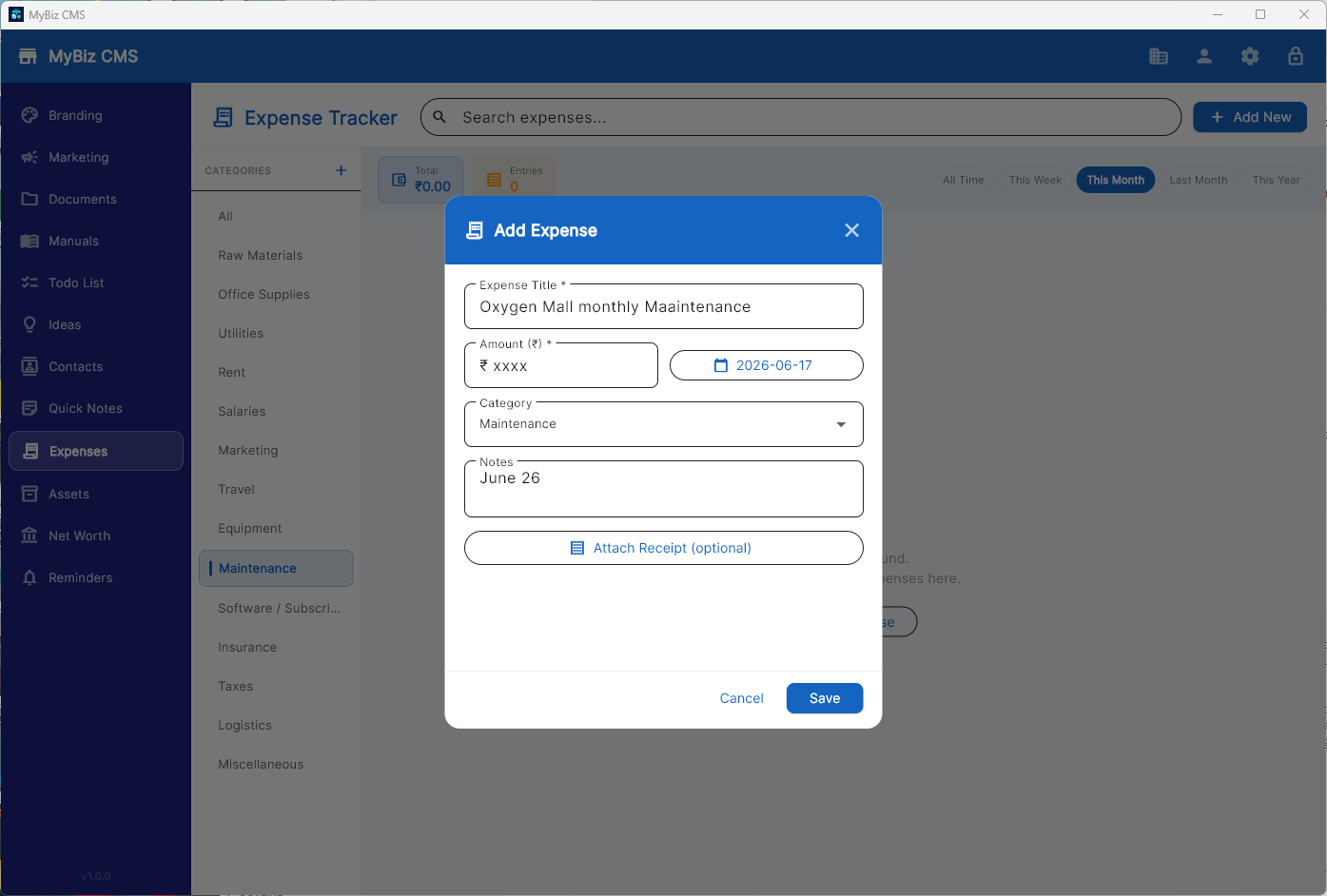Viewport: 1327px width, 896px height.
Task: Click the Manuals book icon in sidebar
Action: click(29, 241)
